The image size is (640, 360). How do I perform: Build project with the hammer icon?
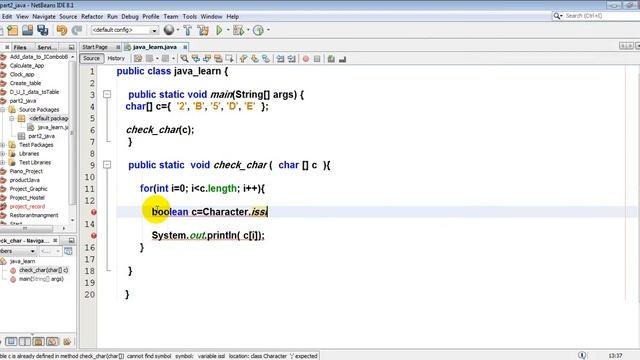coord(187,30)
